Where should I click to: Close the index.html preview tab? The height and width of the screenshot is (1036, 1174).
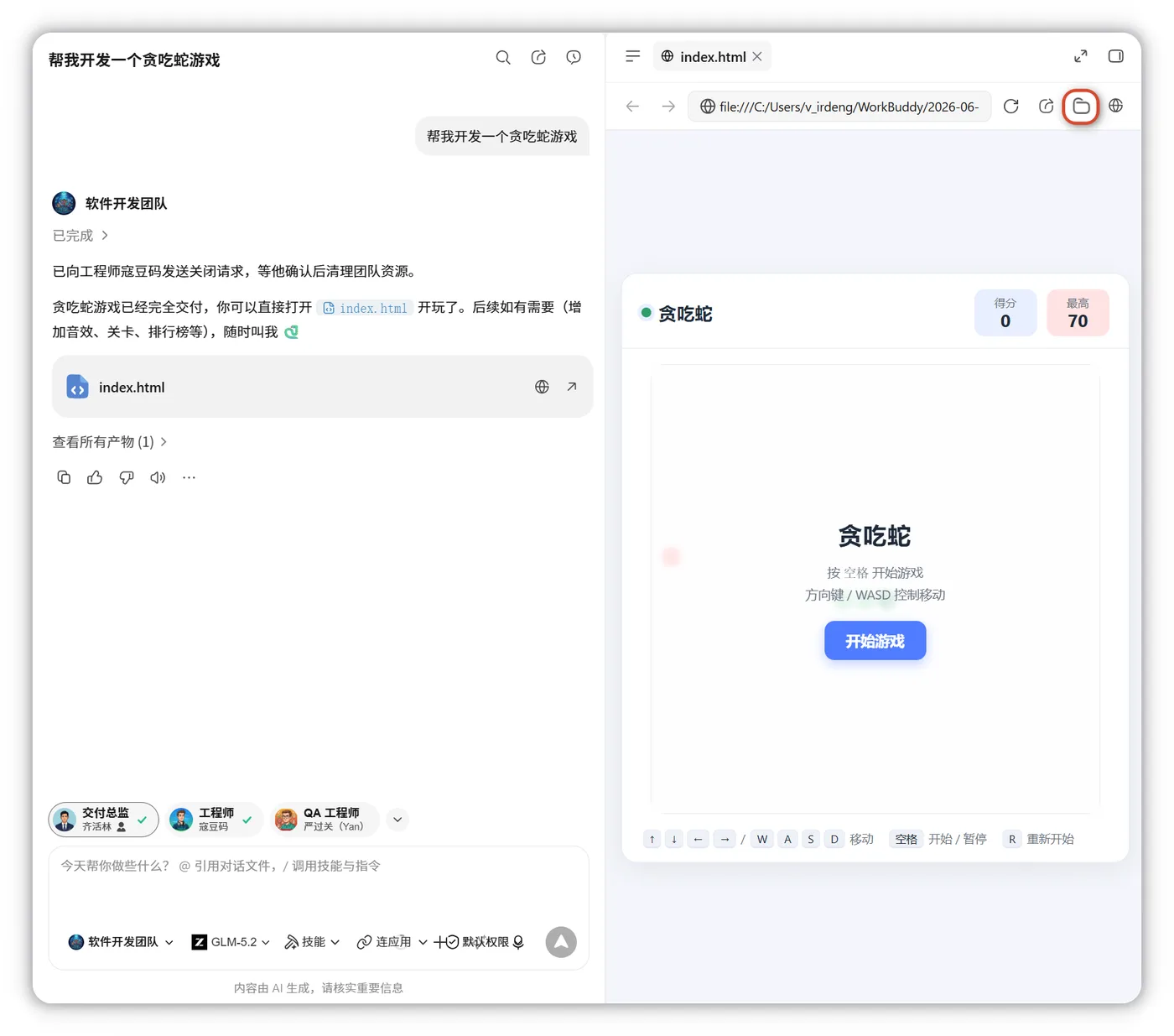tap(757, 56)
